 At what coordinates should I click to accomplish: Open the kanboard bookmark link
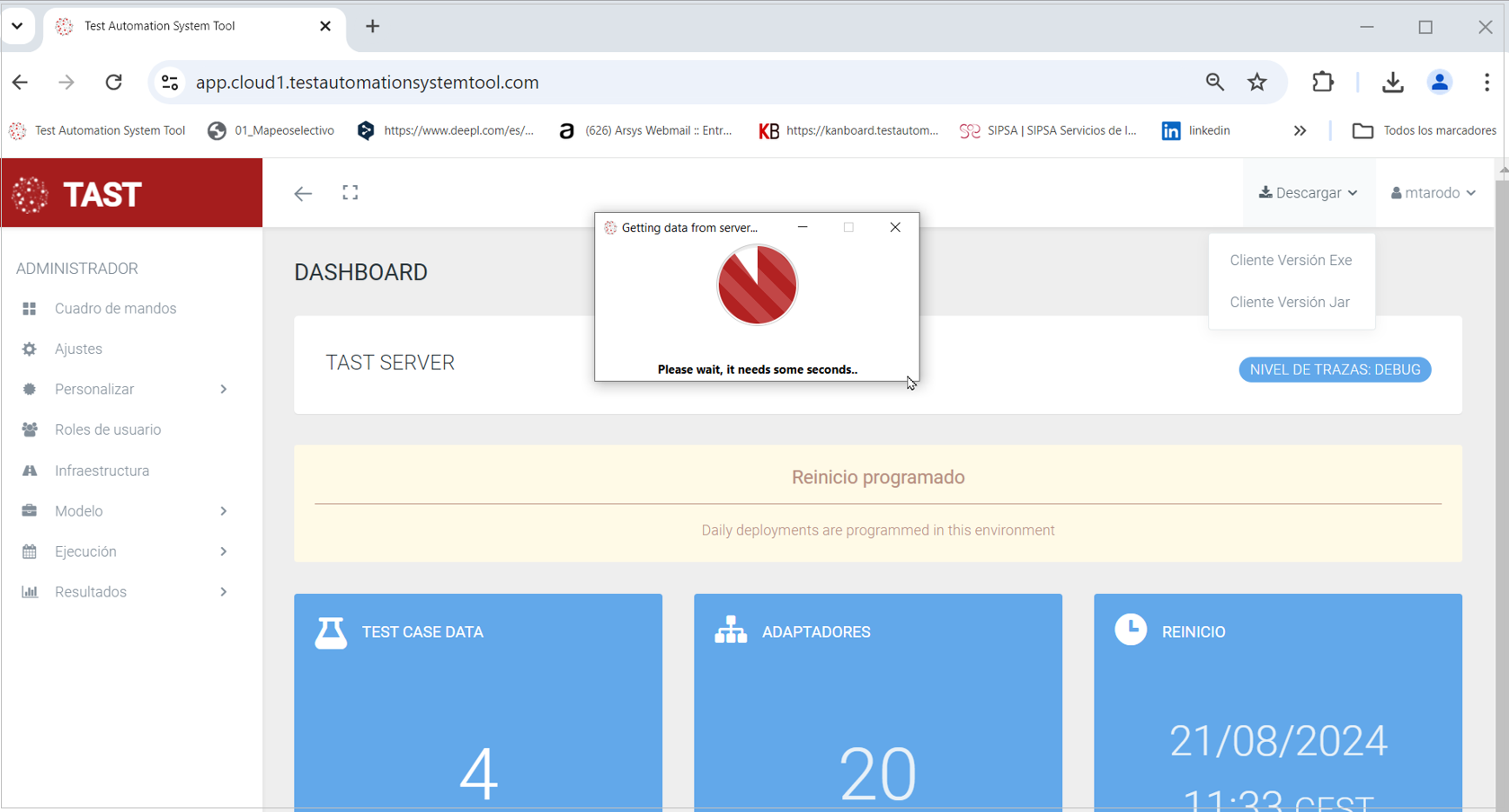pos(848,131)
